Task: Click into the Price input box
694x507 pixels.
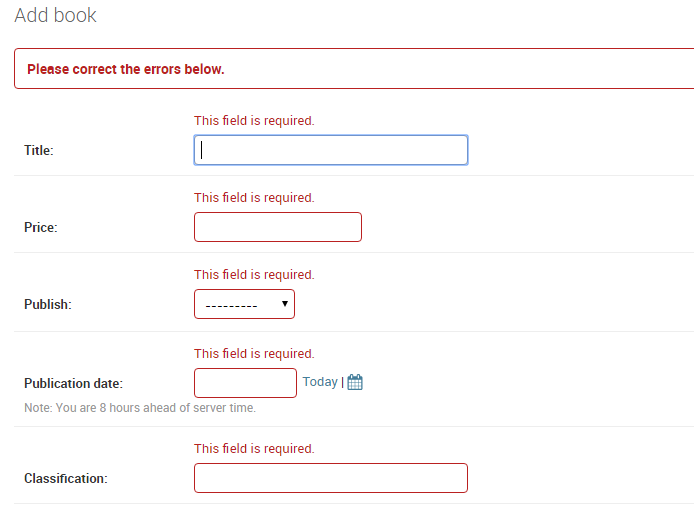Action: point(278,227)
